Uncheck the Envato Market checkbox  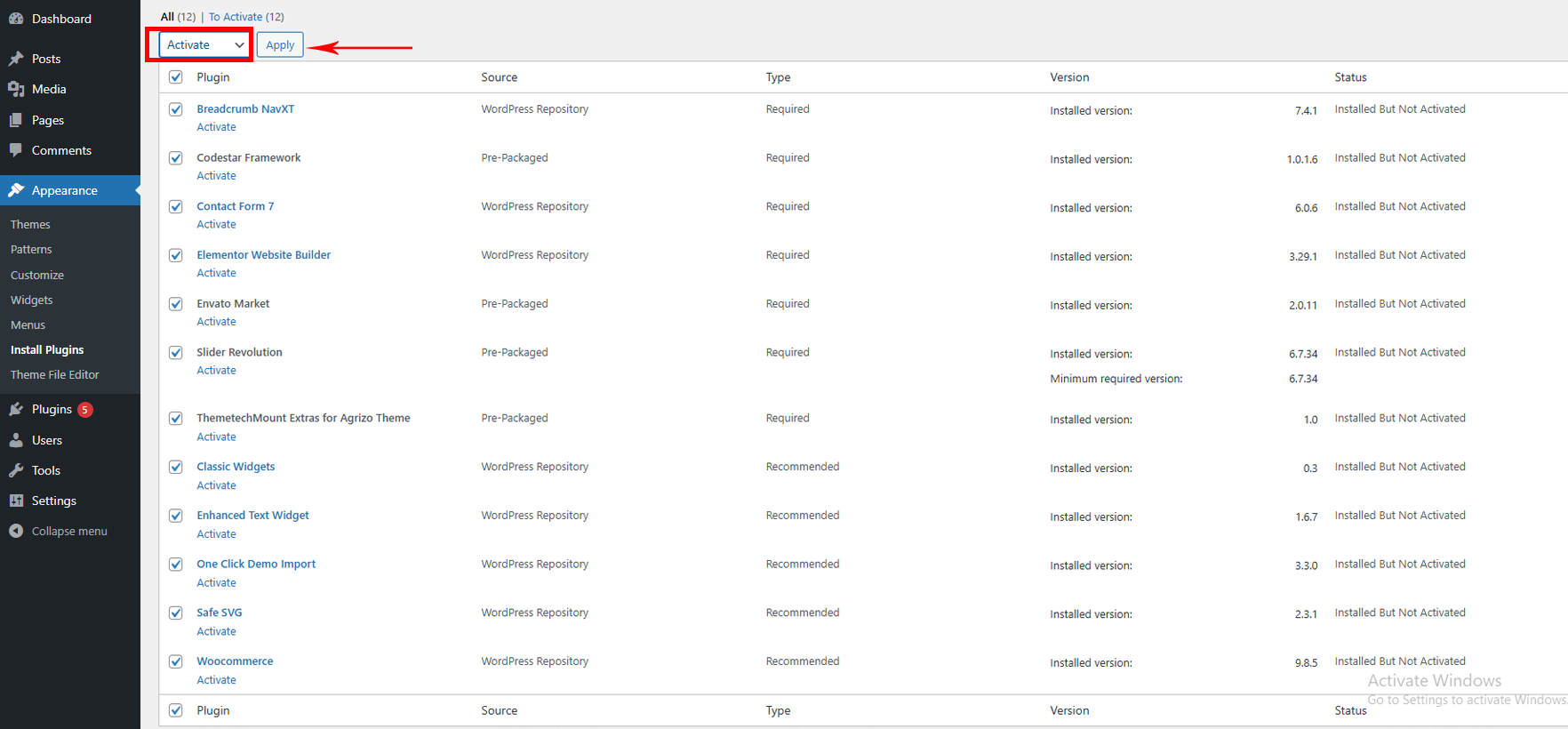[176, 304]
